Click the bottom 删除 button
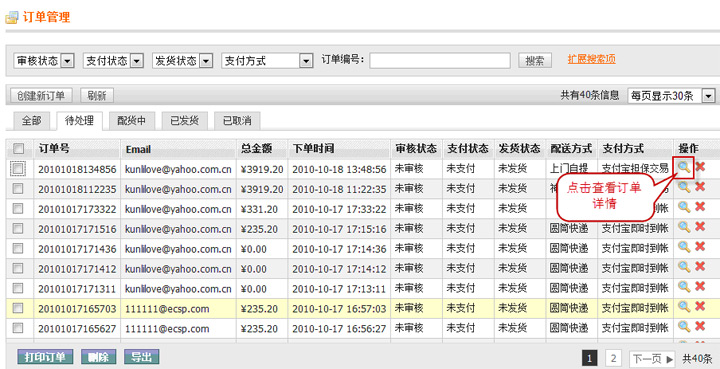 [x=99, y=357]
